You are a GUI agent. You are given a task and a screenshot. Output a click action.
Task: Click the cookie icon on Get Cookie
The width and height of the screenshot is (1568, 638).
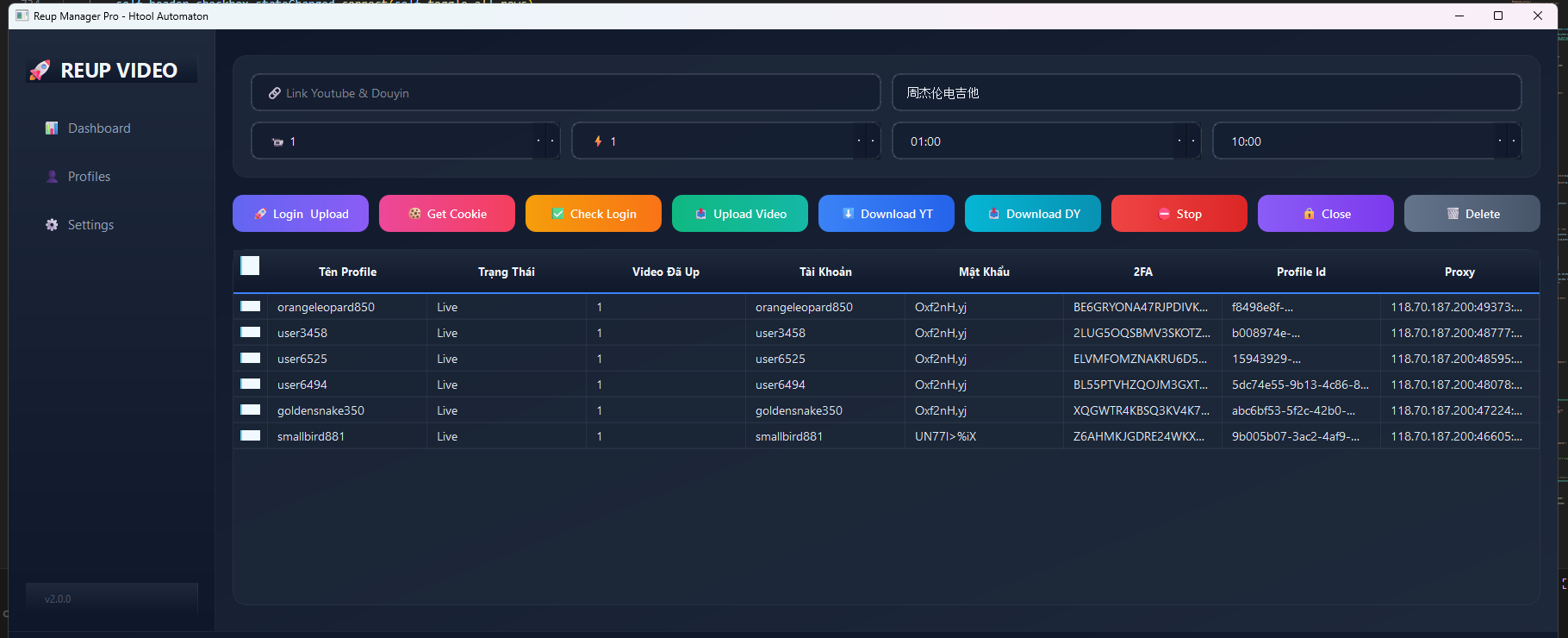point(414,214)
